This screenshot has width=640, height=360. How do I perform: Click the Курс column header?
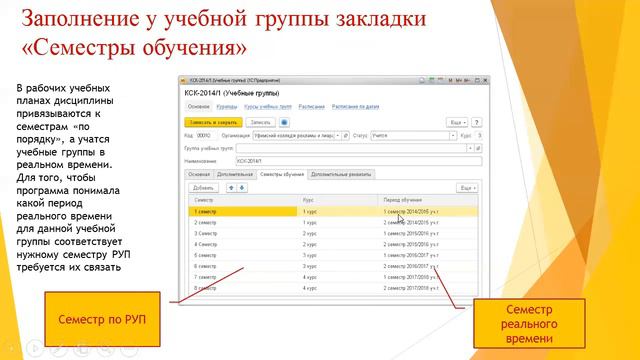(x=339, y=200)
